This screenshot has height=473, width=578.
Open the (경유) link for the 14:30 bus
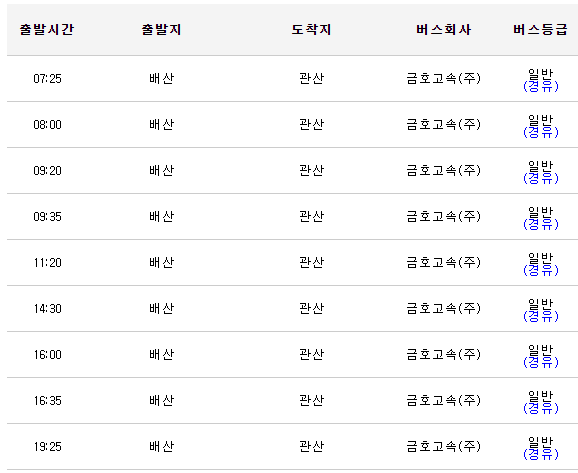pyautogui.click(x=541, y=316)
